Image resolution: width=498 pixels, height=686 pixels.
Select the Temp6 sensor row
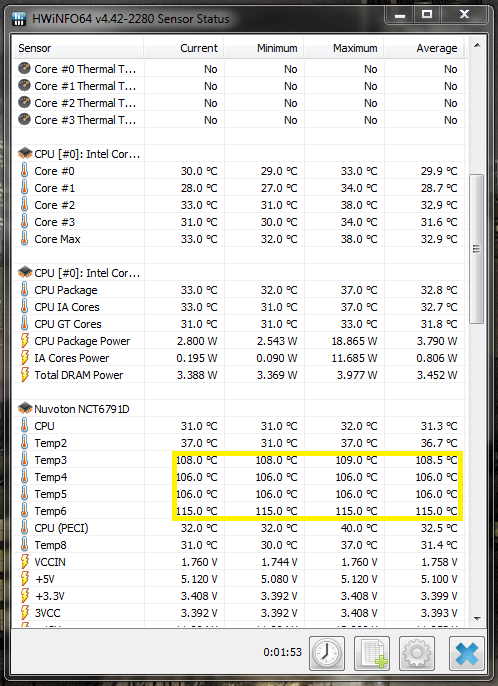point(240,511)
